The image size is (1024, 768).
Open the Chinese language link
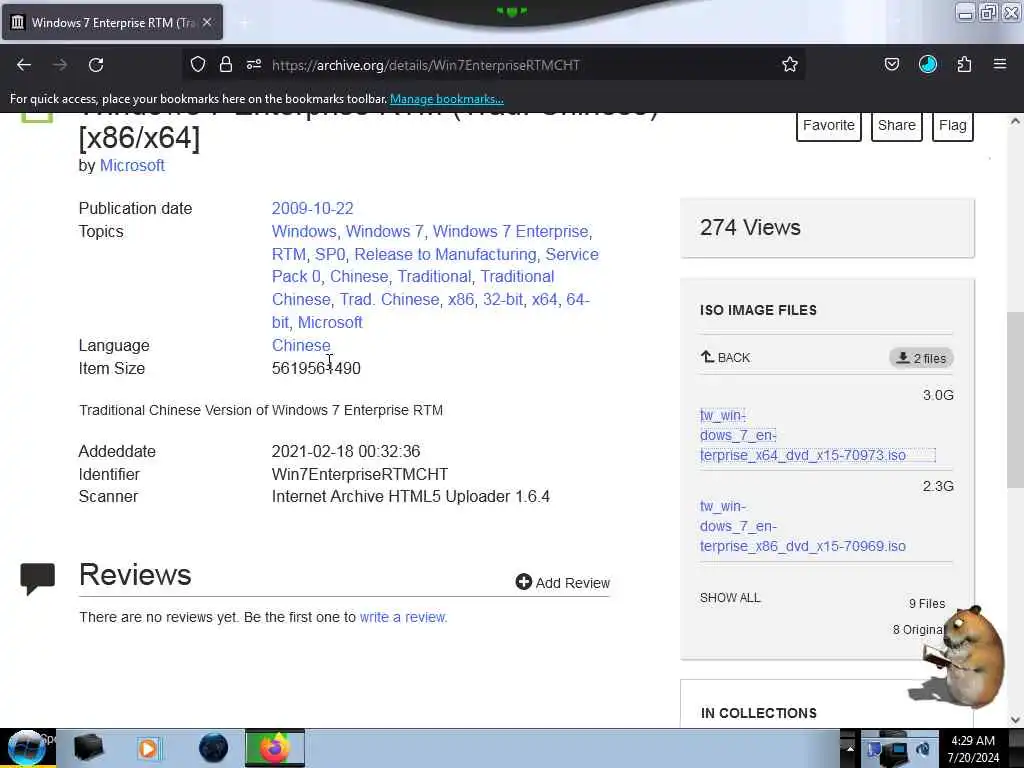(301, 345)
